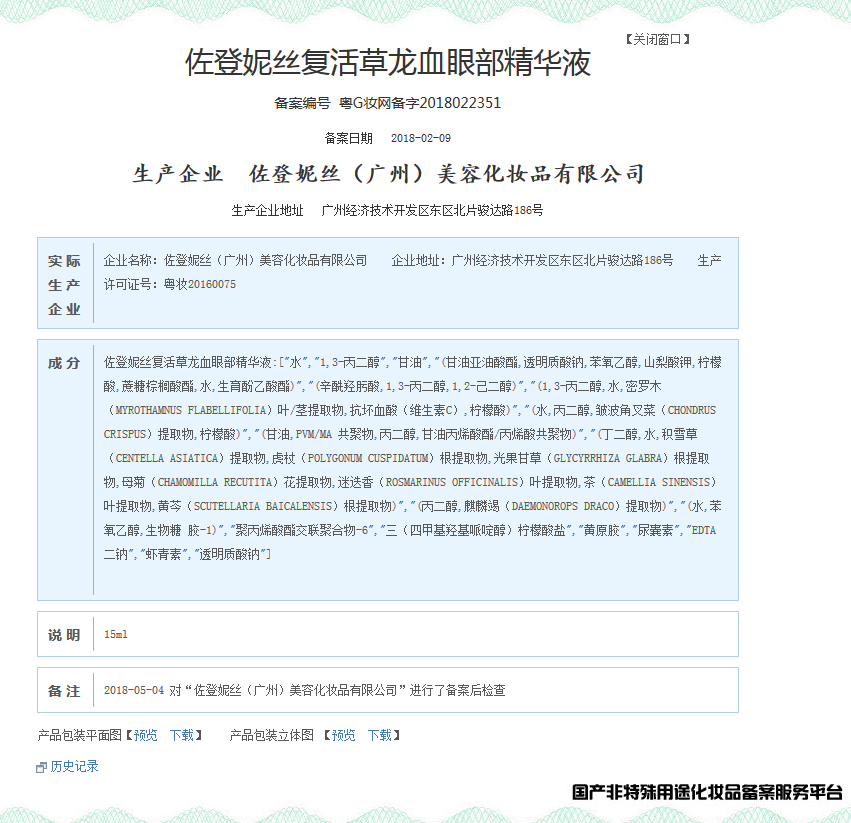Viewport: 851px width, 823px height.
Task: Select the product title 佐登妮丝复活草龙血眼部精华液
Action: pos(388,62)
